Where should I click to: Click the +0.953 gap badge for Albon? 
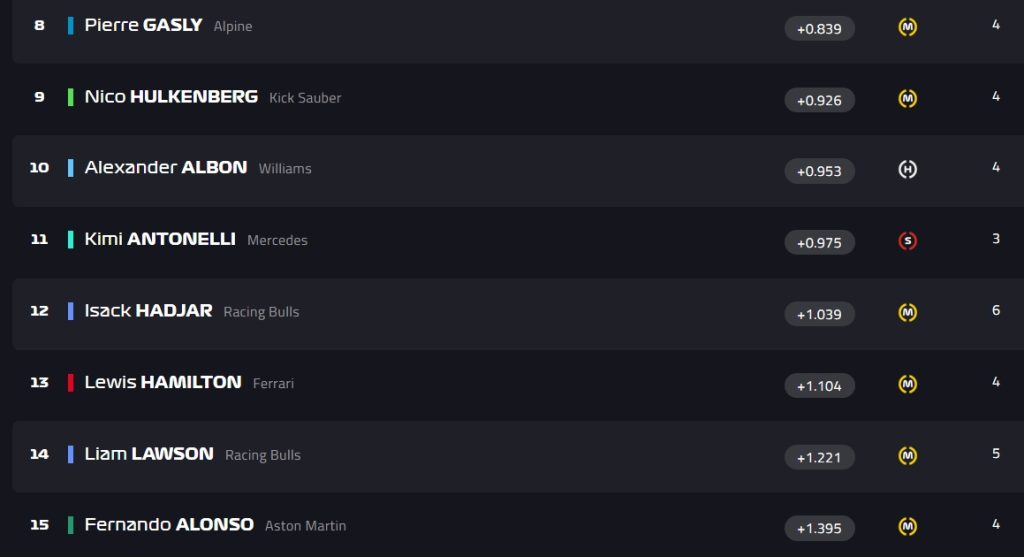[x=819, y=171]
